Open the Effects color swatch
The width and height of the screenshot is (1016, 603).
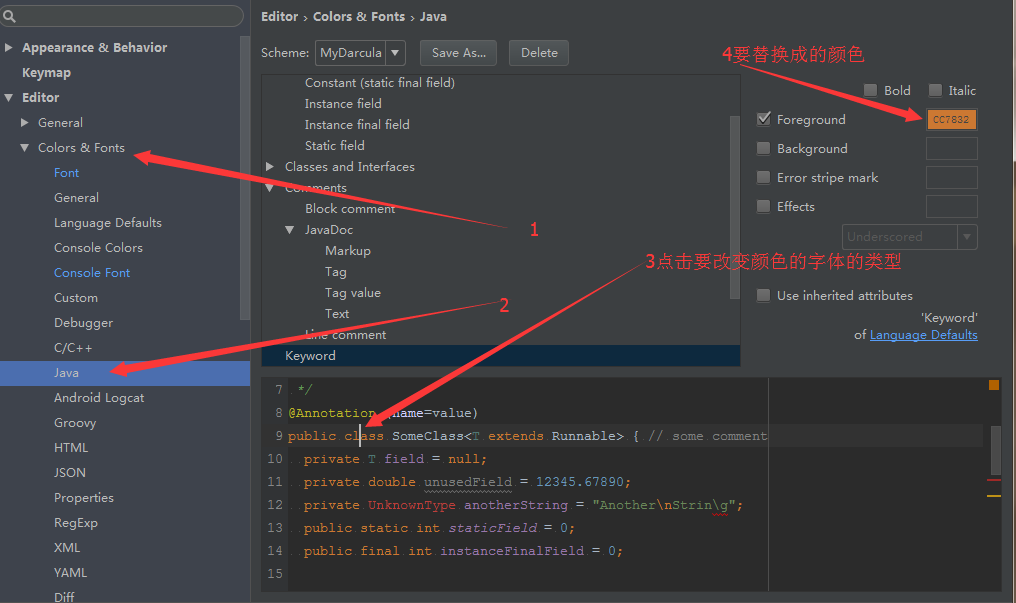pyautogui.click(x=951, y=207)
